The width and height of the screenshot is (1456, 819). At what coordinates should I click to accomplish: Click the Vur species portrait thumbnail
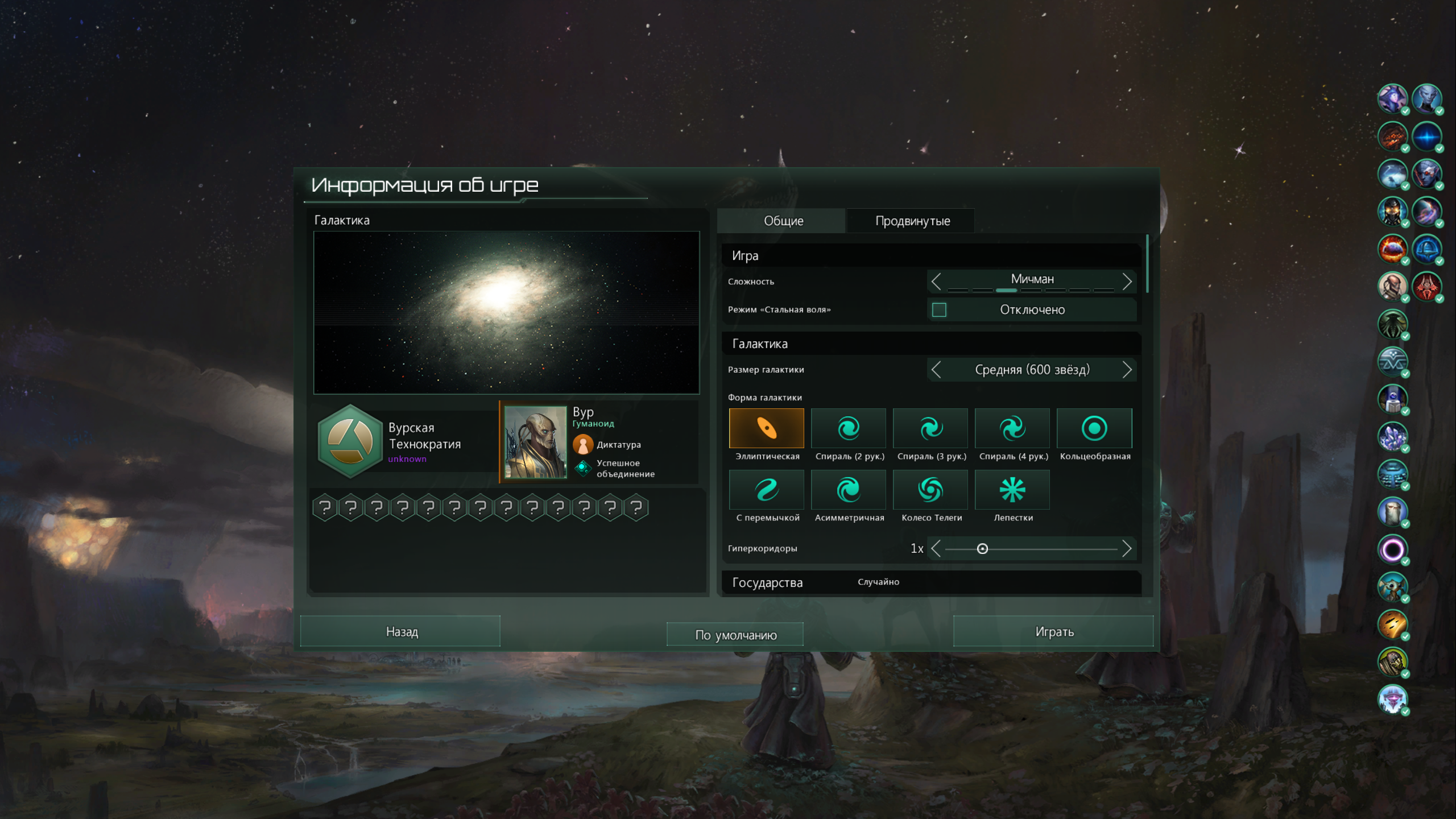coord(535,442)
